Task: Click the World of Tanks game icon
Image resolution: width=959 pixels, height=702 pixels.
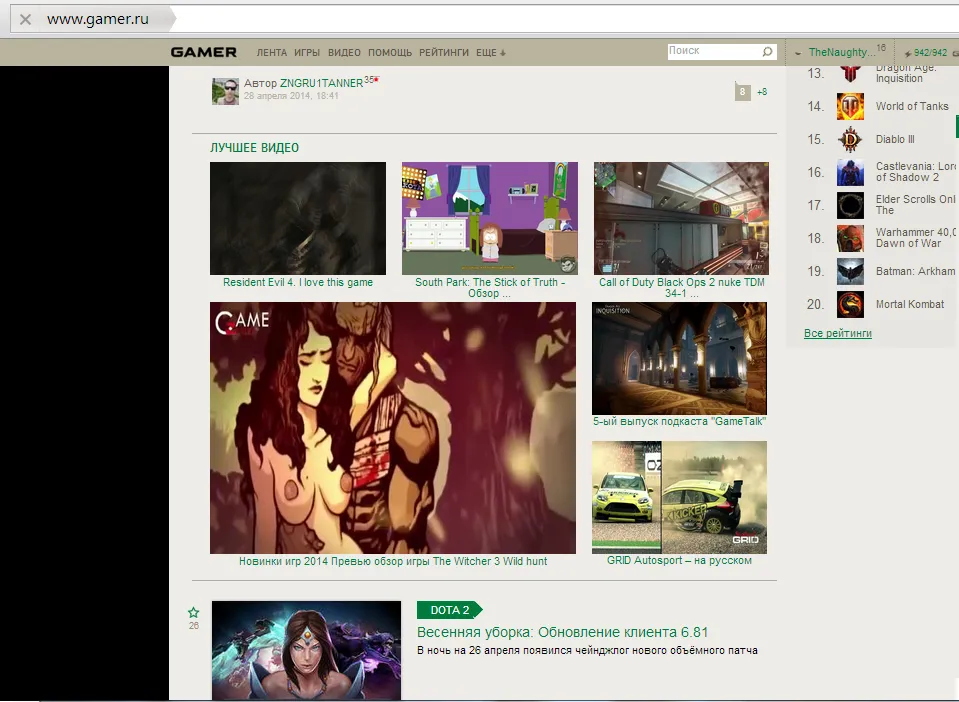Action: click(850, 106)
